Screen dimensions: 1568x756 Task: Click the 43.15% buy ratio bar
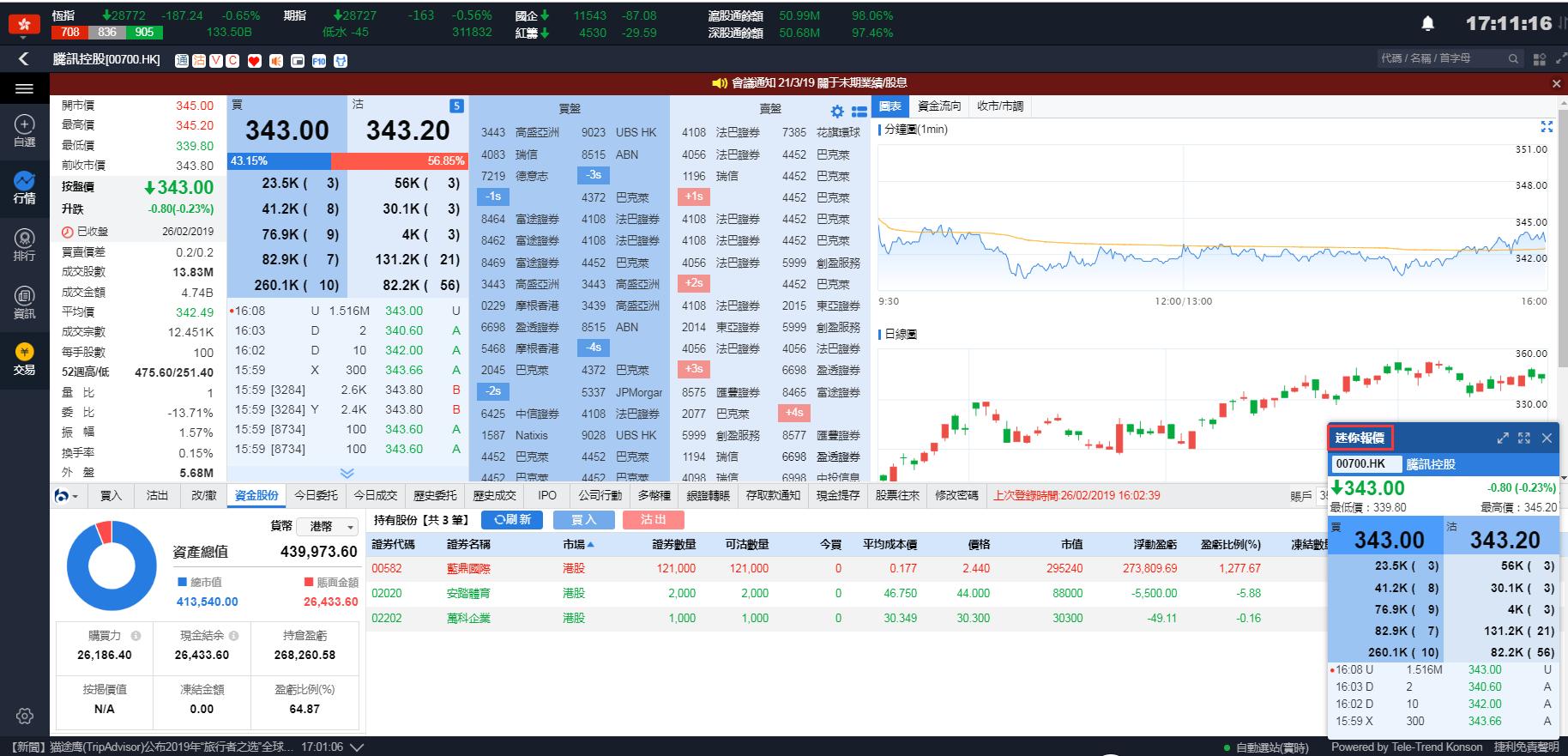(280, 160)
